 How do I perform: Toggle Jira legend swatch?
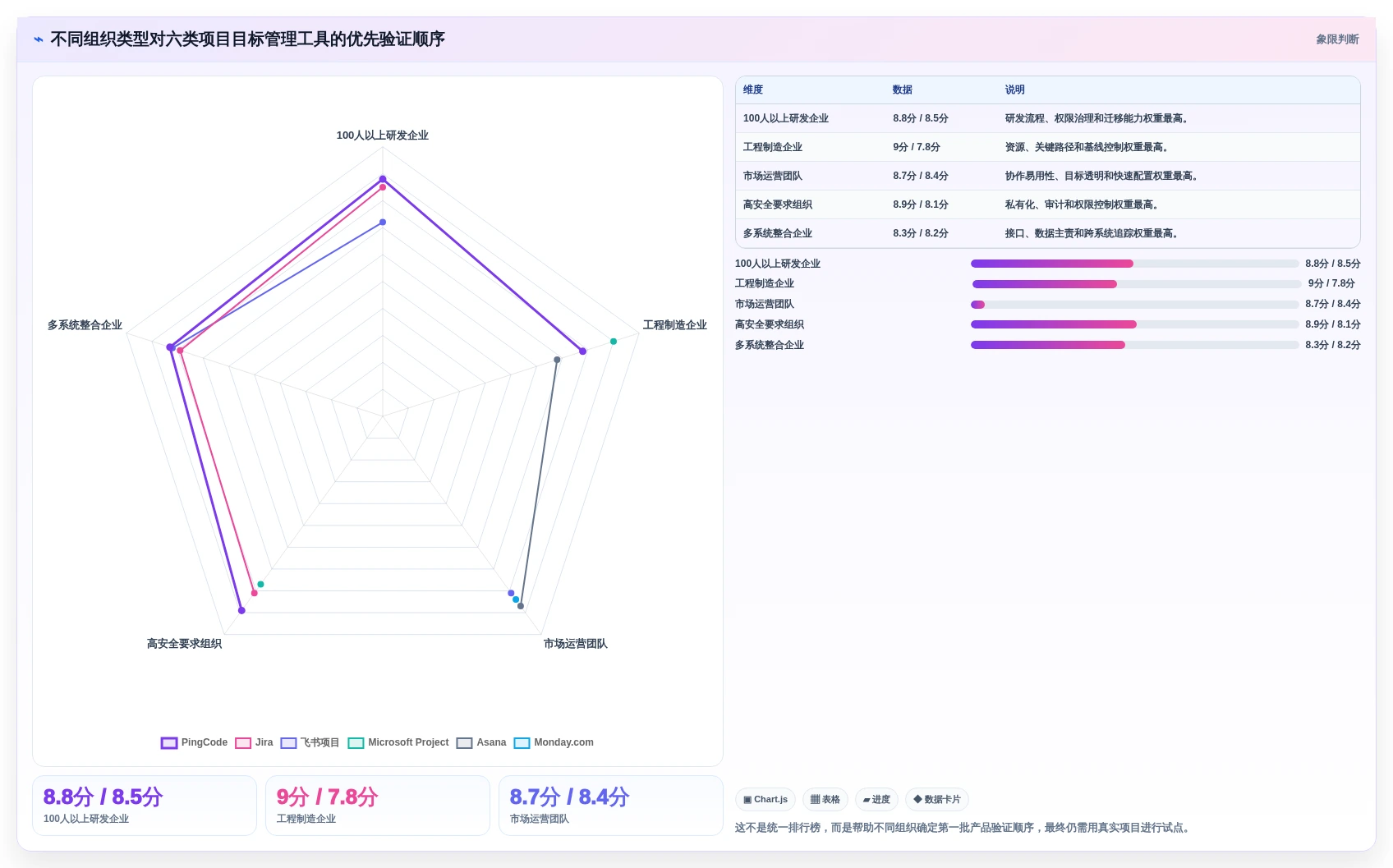[x=243, y=742]
